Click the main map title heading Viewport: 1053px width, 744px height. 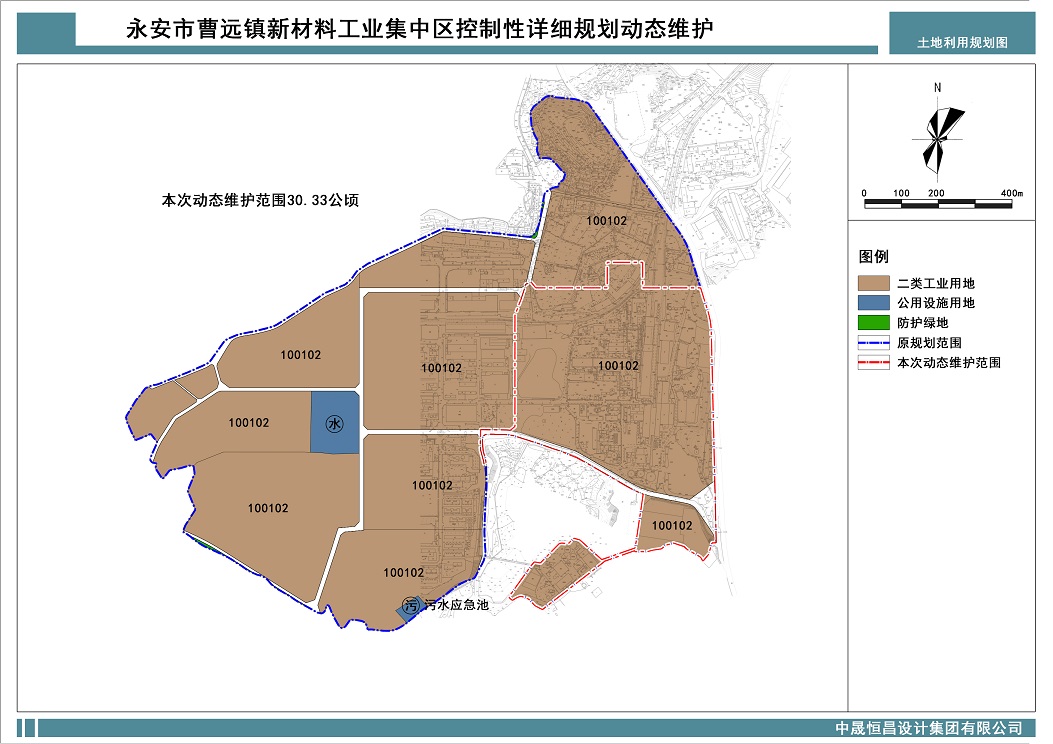click(x=419, y=28)
